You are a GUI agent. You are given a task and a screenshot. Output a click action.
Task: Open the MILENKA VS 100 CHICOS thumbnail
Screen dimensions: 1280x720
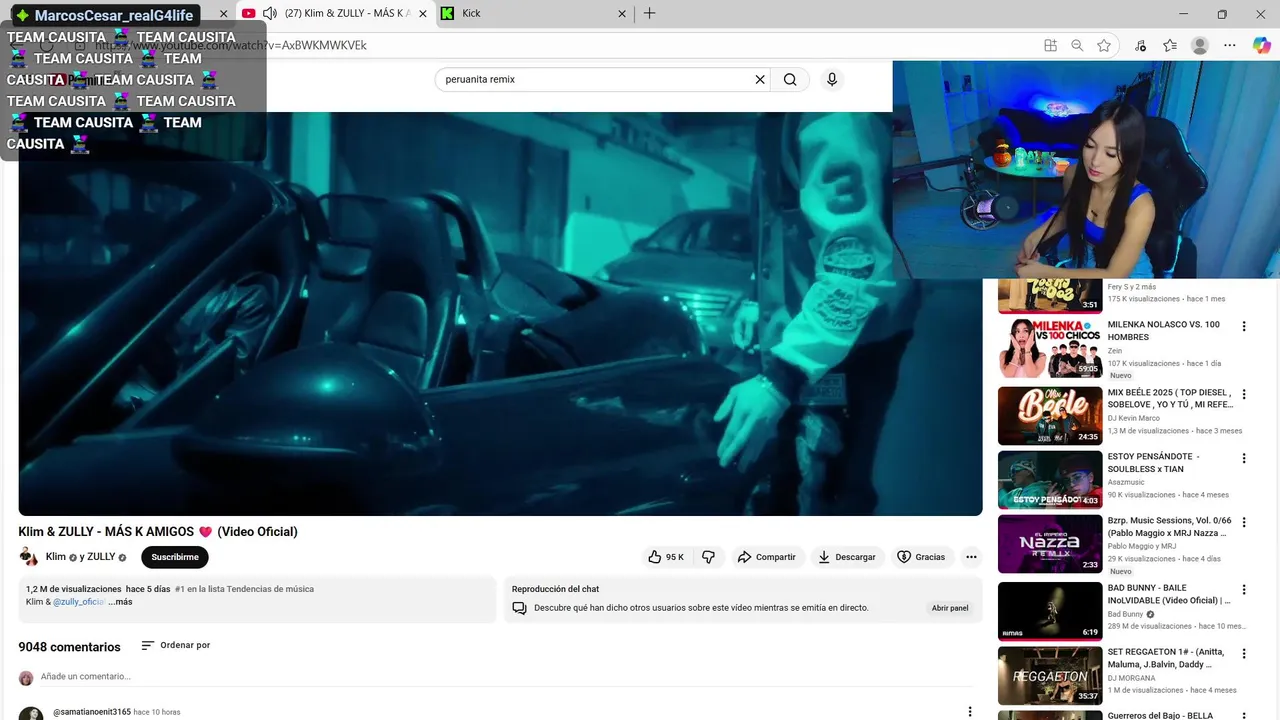(x=1050, y=348)
